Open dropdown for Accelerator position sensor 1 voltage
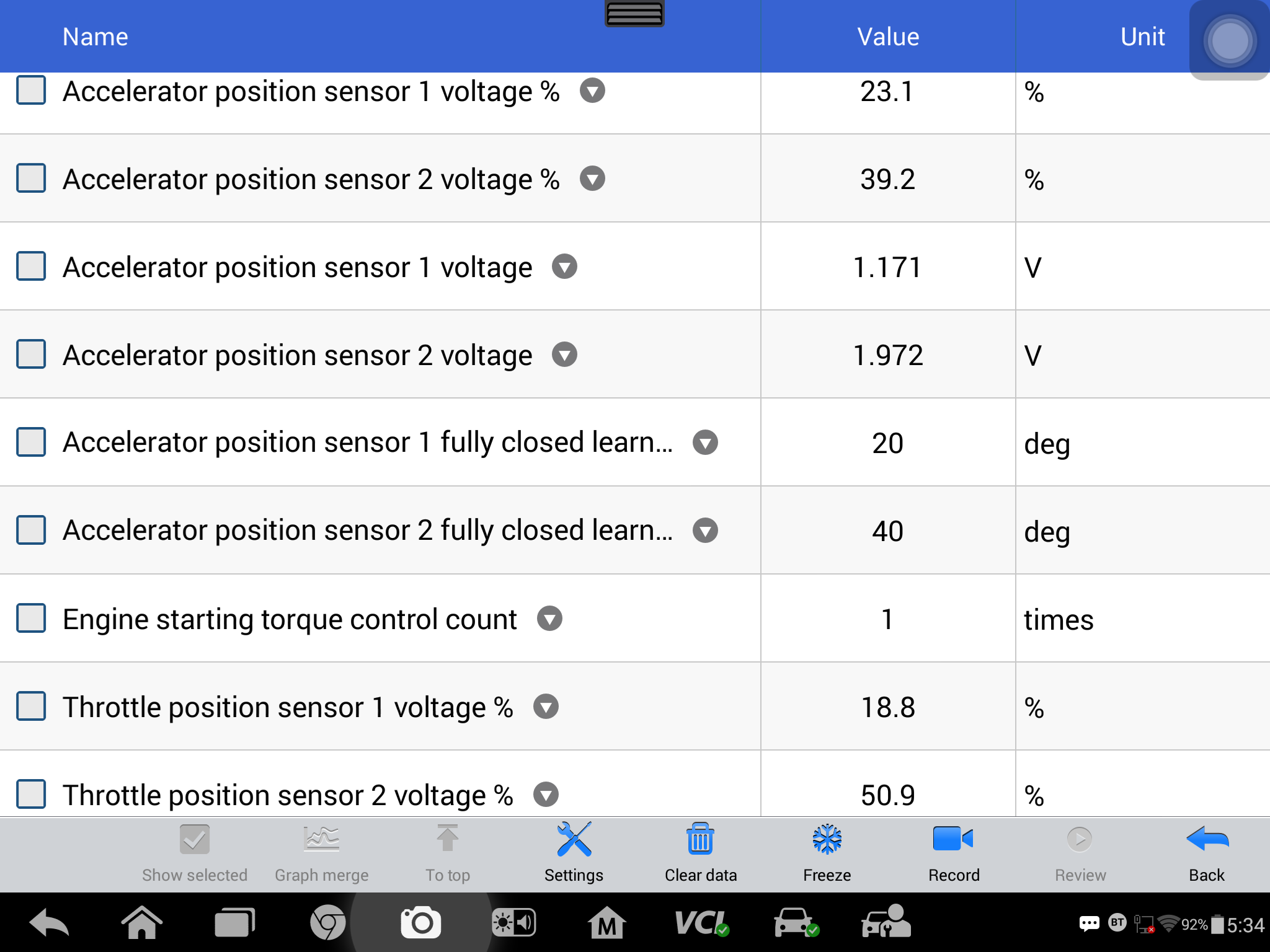Screen dimensions: 1270x952 [x=564, y=267]
